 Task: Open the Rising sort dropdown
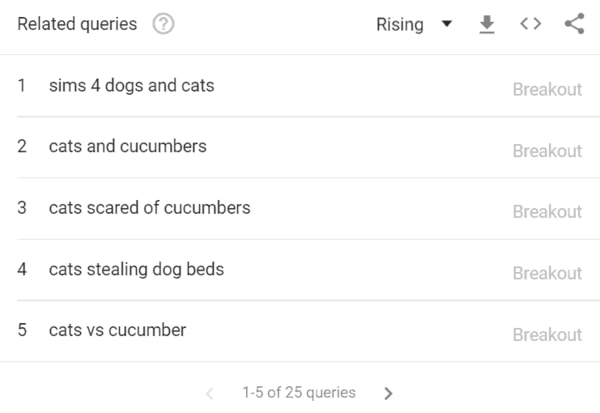(400, 25)
